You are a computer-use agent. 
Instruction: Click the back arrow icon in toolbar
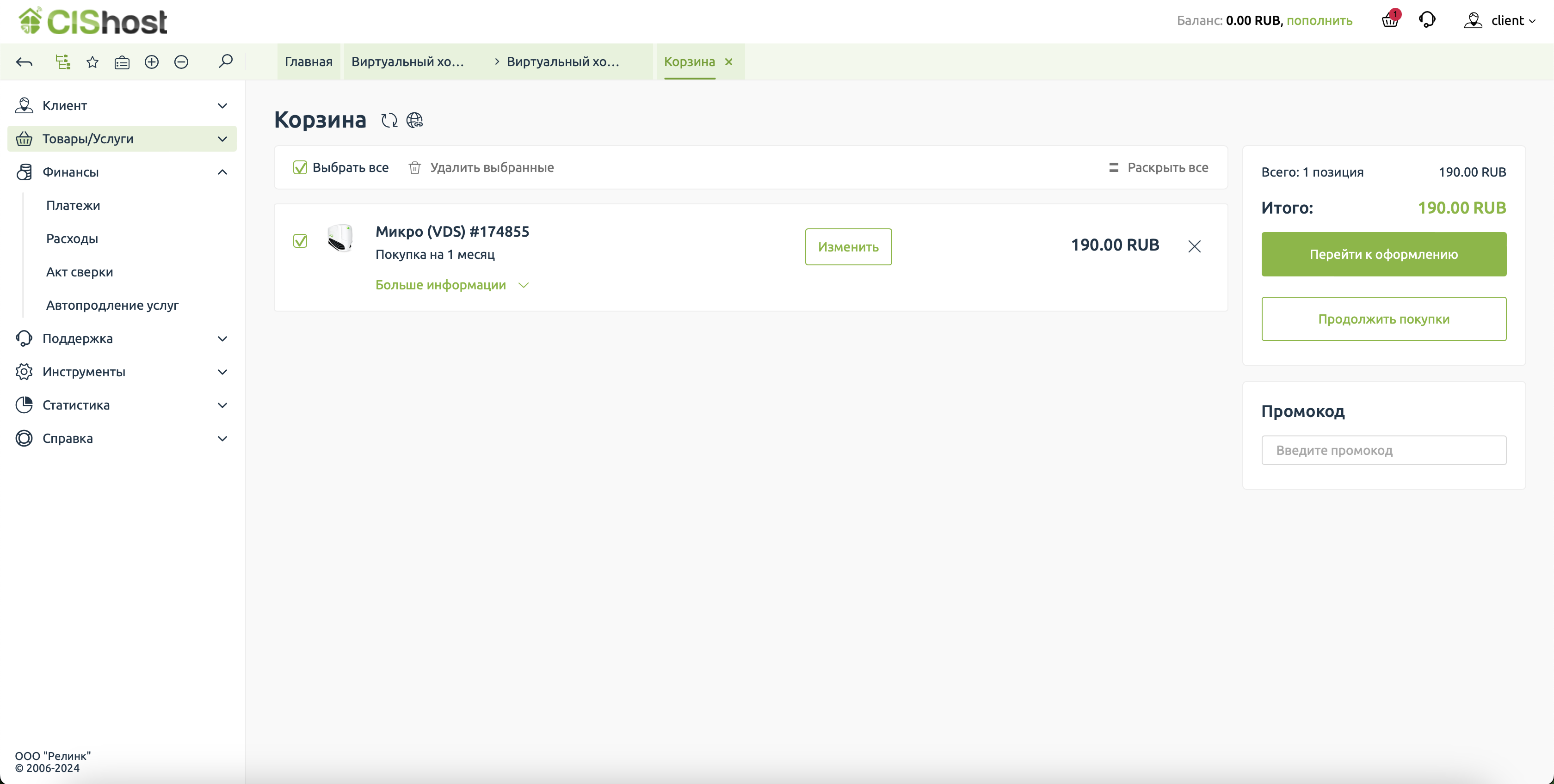[24, 61]
